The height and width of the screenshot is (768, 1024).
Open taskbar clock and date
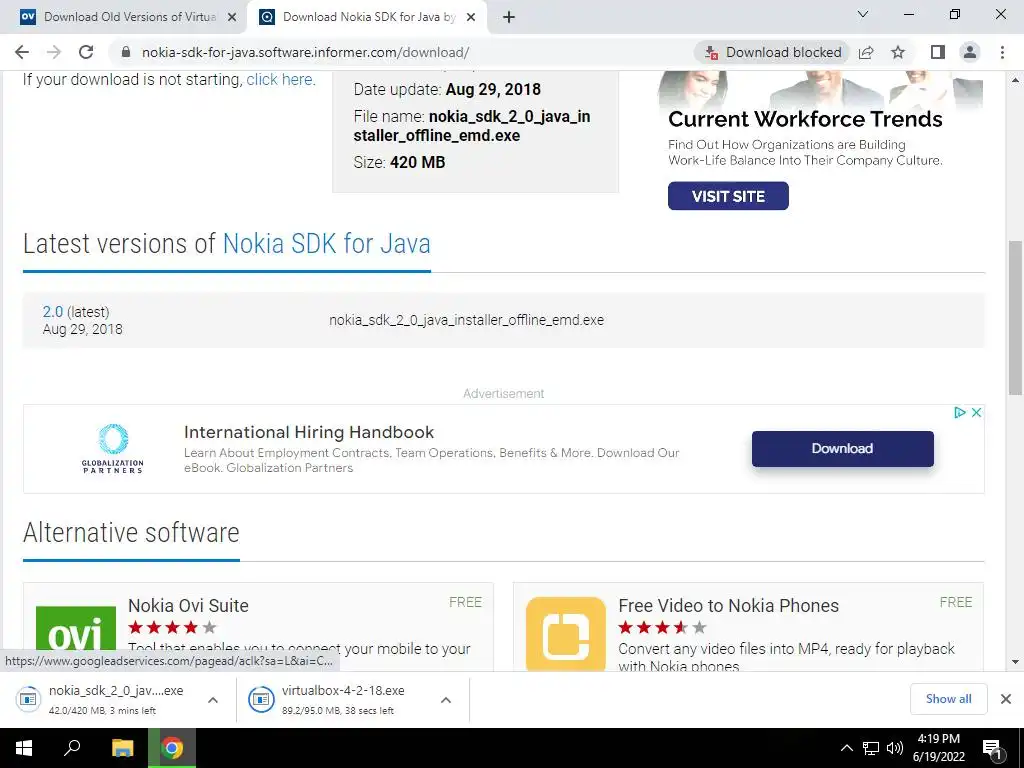tap(938, 748)
